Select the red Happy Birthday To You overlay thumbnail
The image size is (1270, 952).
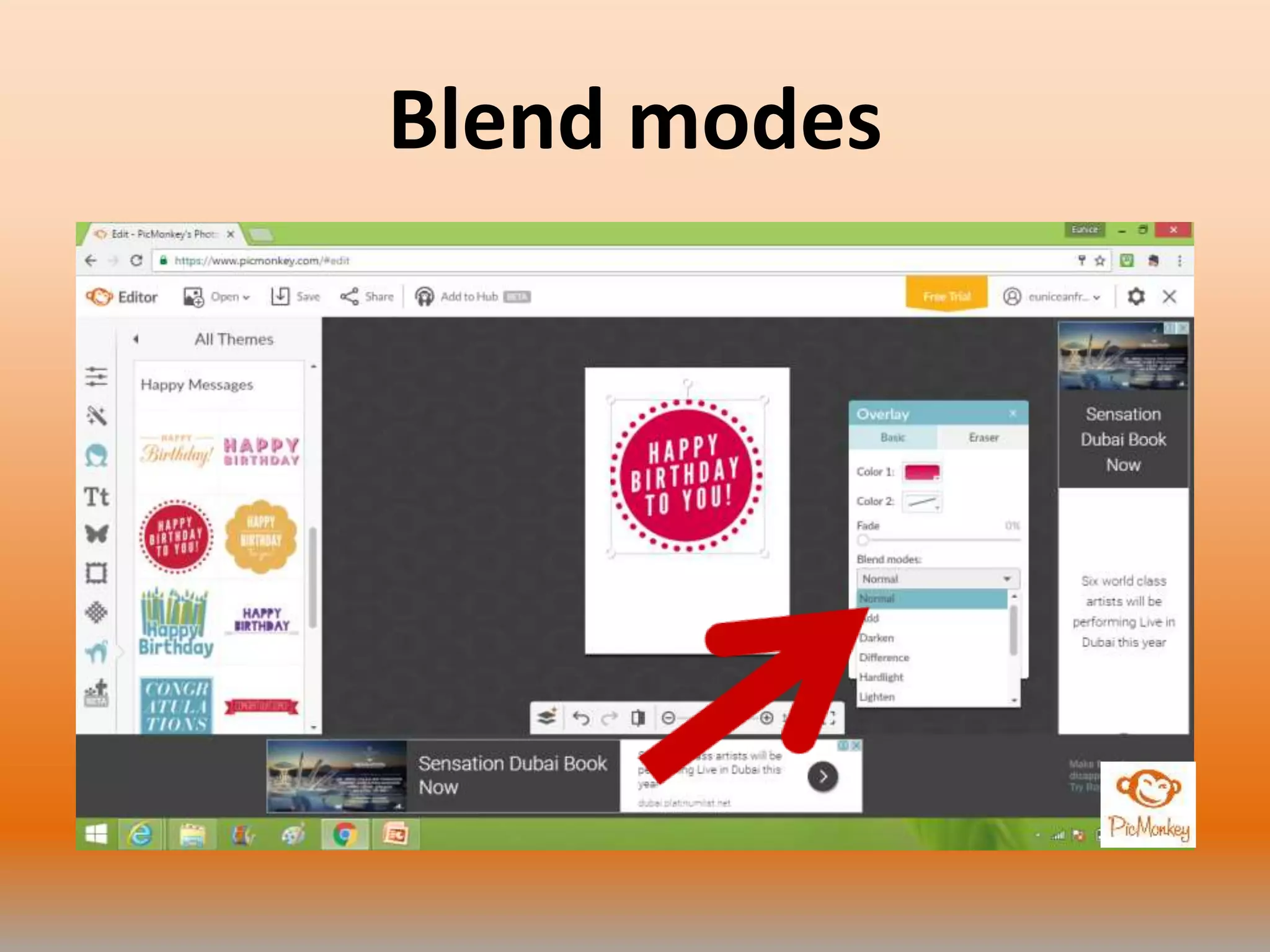[177, 535]
